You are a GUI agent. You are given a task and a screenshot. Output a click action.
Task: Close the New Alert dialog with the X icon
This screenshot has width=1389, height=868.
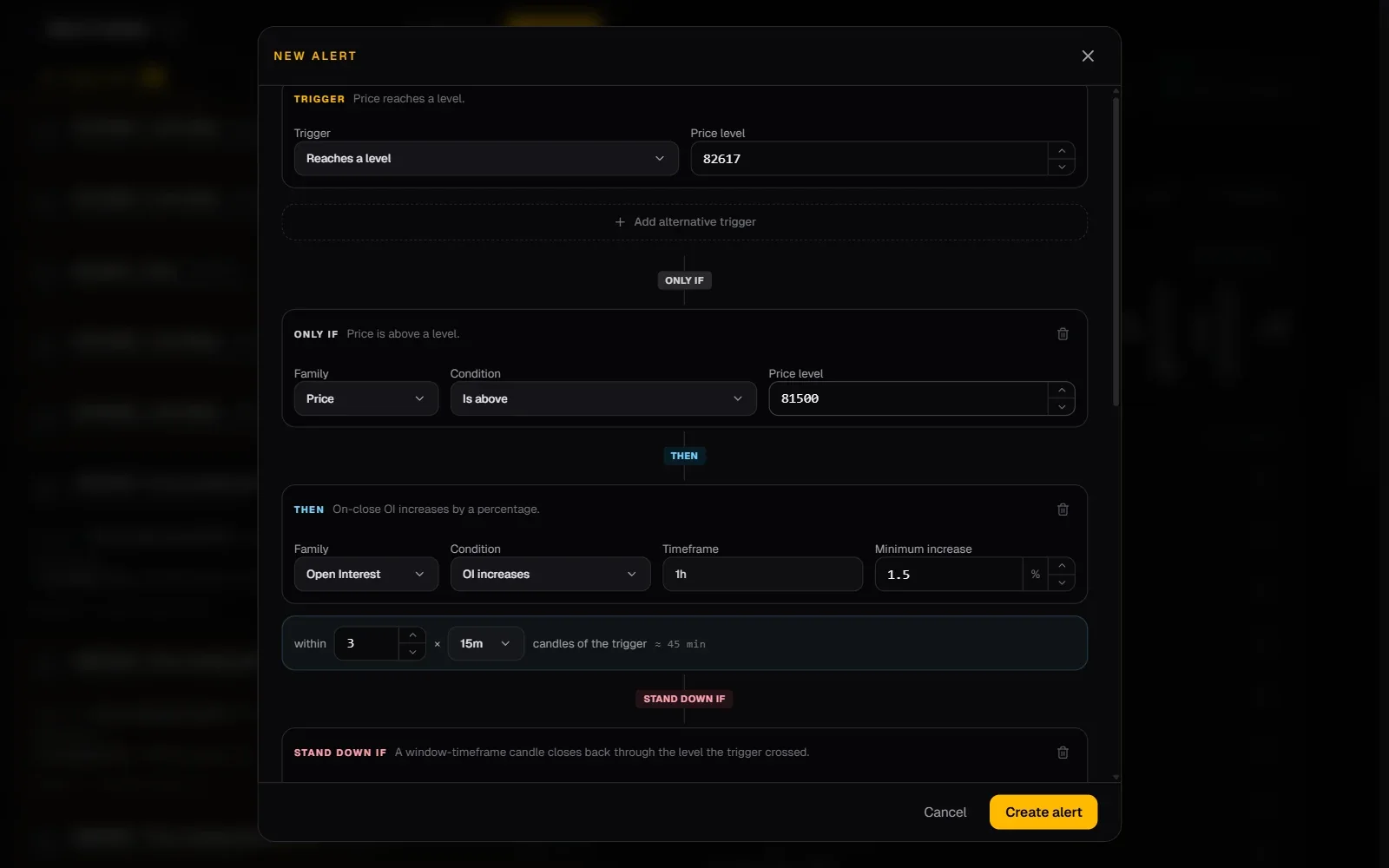(1088, 56)
